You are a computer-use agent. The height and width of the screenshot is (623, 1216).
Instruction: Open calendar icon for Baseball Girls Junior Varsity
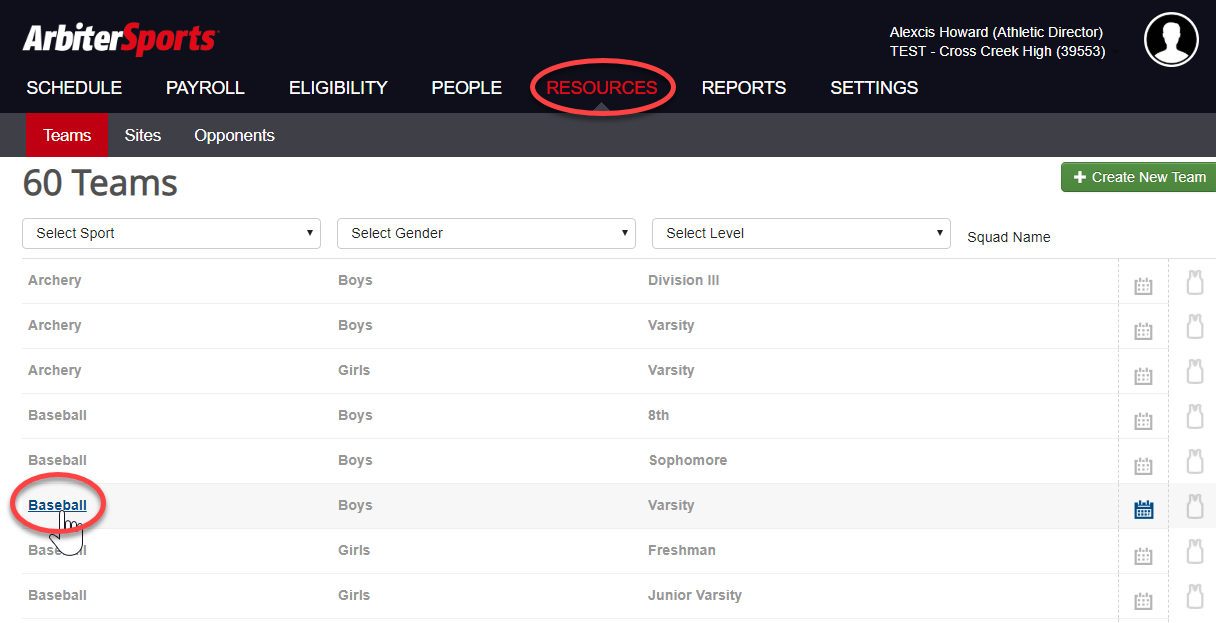click(1143, 602)
